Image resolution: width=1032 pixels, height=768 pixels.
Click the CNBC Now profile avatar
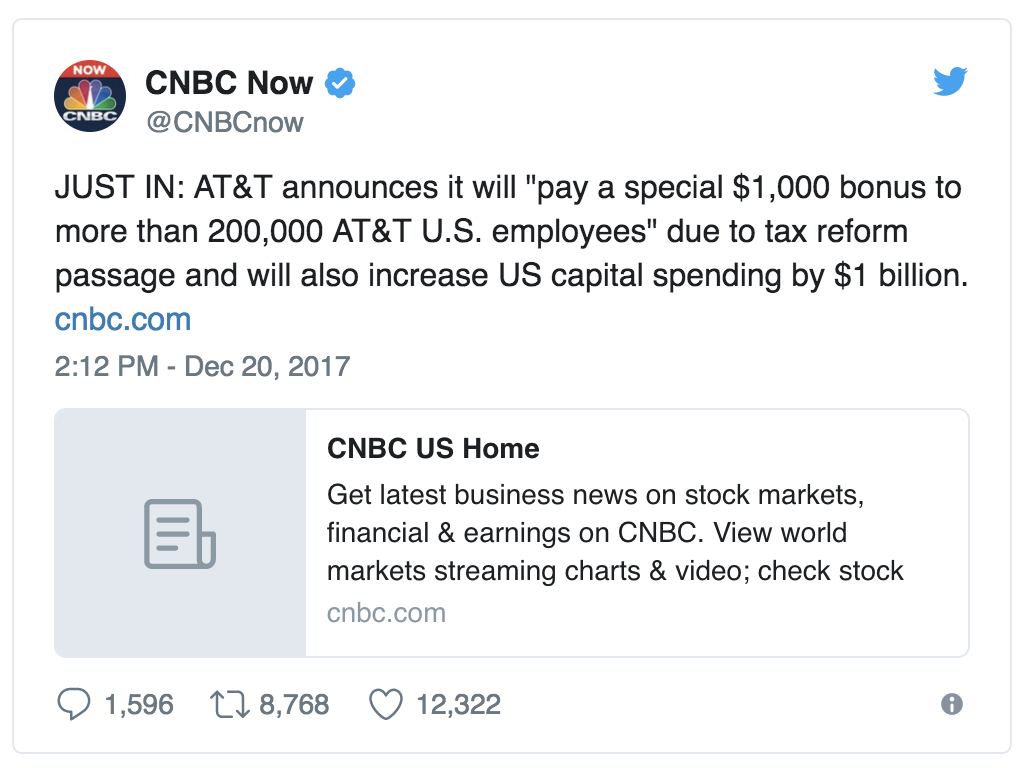[x=91, y=98]
